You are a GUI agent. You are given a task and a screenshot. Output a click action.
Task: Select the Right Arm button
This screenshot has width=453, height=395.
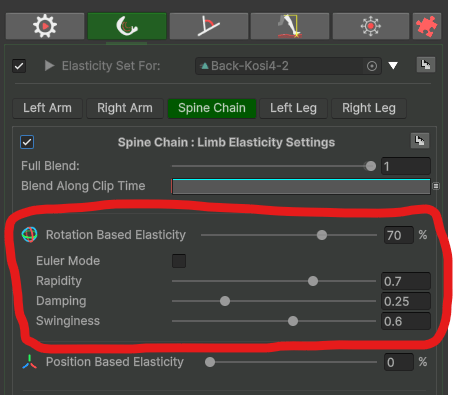[x=125, y=108]
